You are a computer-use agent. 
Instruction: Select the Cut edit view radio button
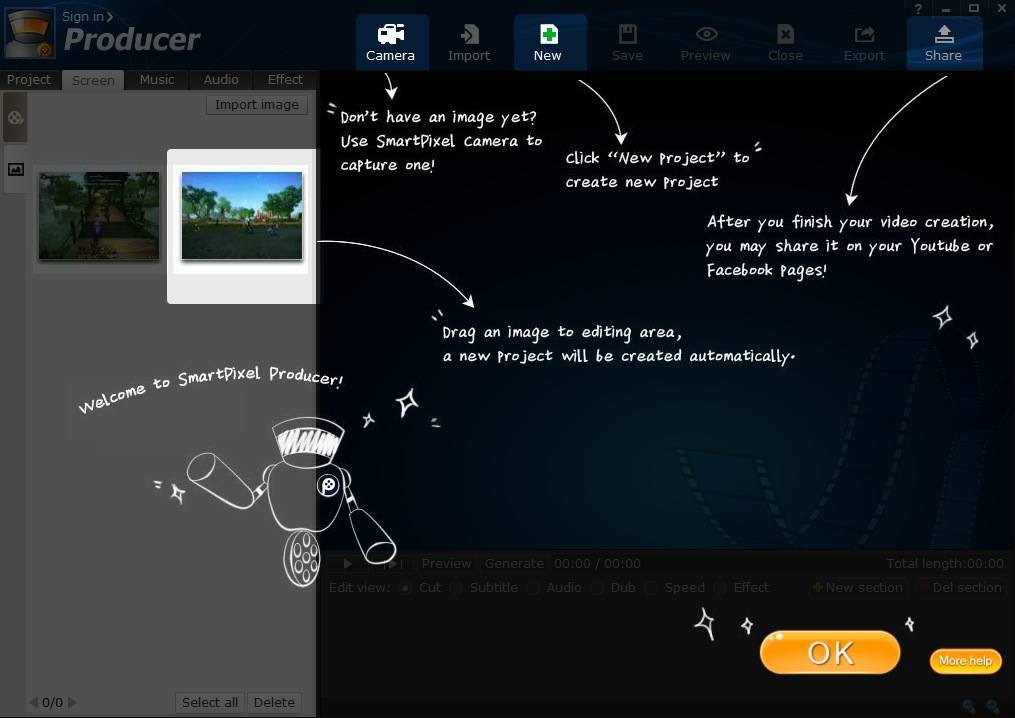coord(405,588)
